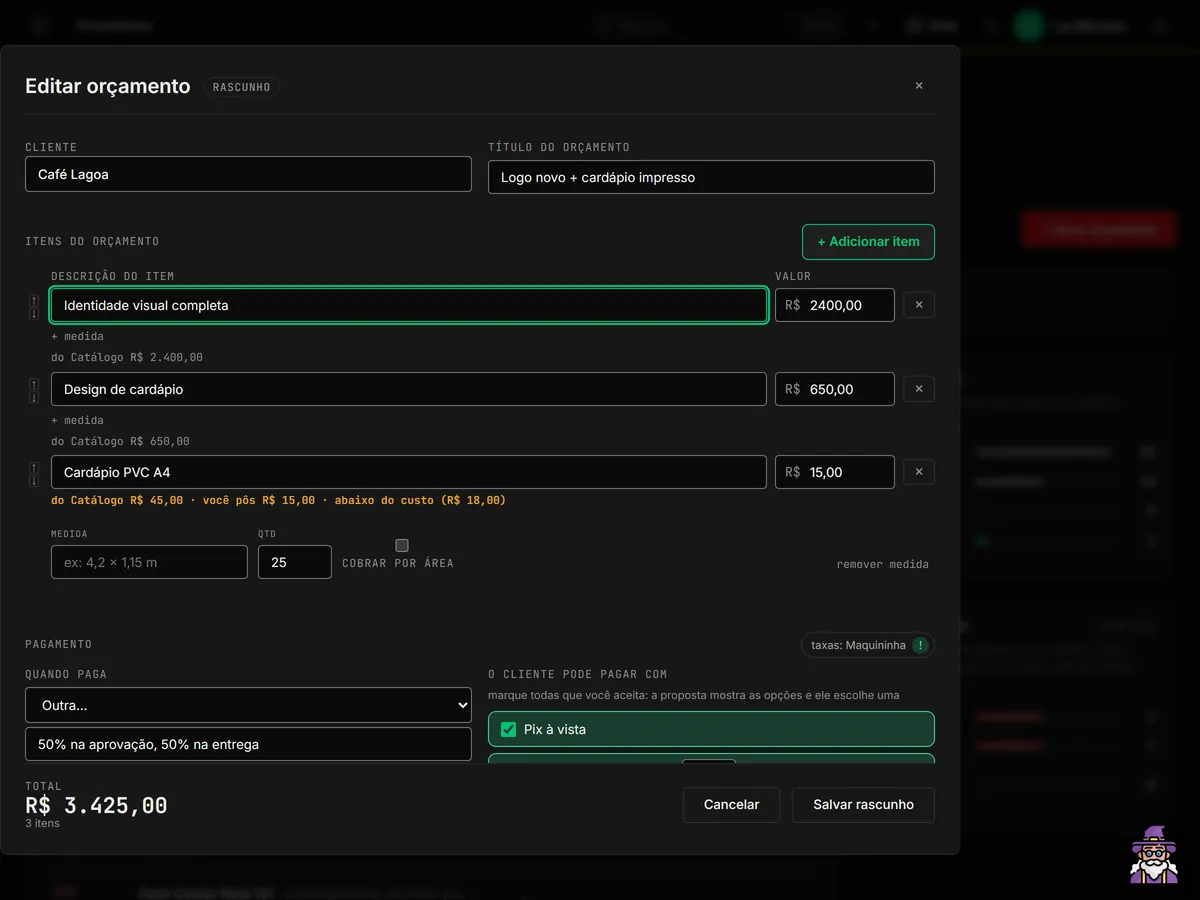
Task: Click the "3 itens" count label
Action: 42,824
